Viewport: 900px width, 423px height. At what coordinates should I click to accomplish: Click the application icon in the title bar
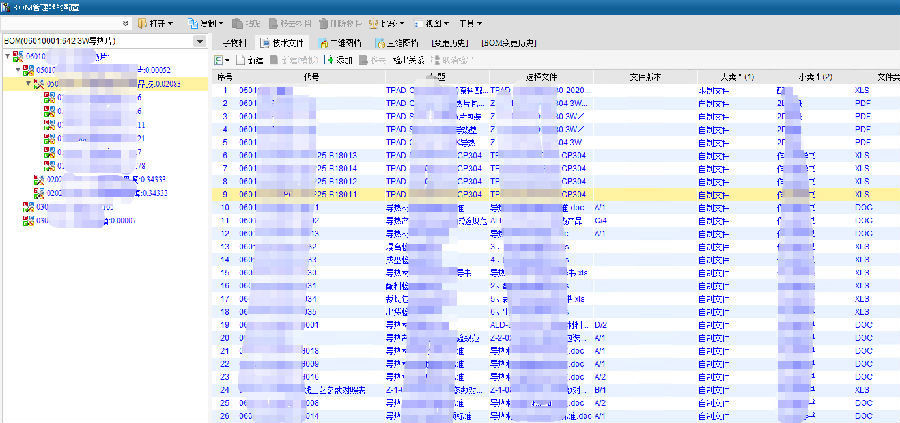click(7, 5)
